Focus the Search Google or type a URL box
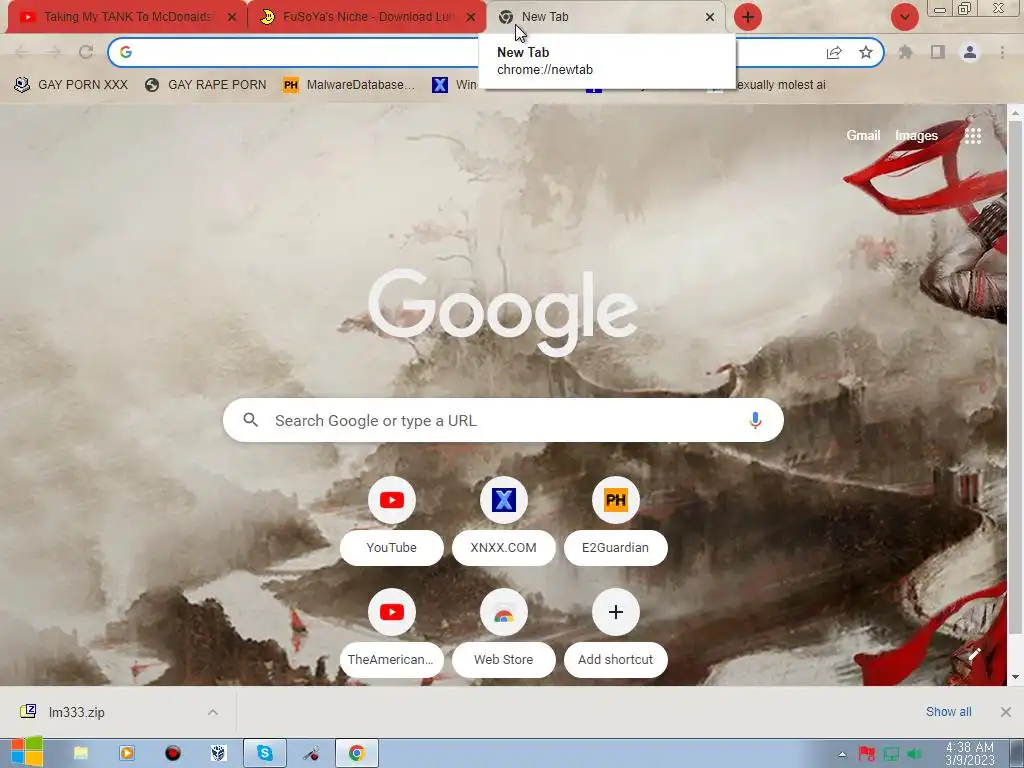 503,420
